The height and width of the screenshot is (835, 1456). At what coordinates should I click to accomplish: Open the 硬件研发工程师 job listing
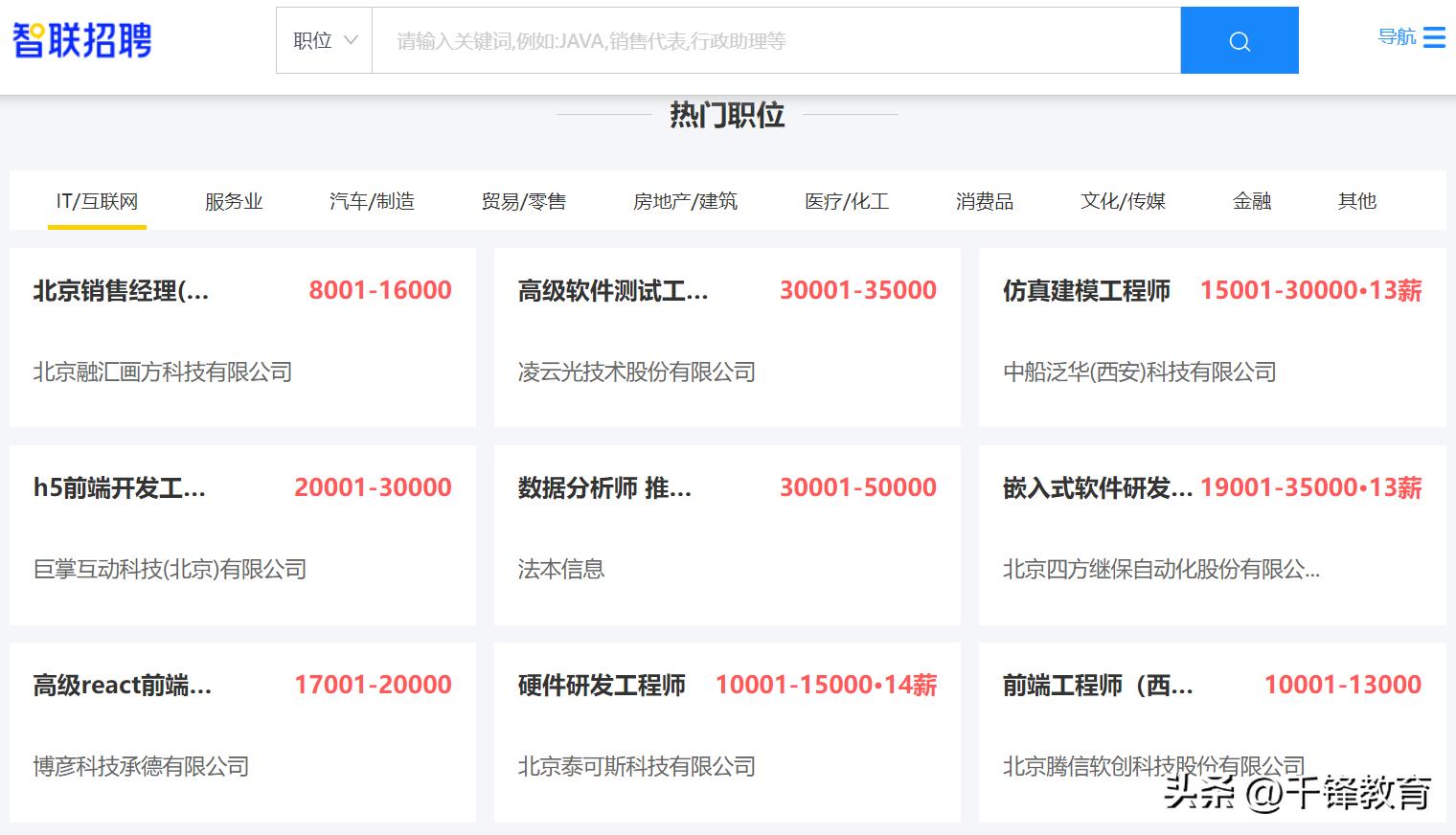coord(601,686)
